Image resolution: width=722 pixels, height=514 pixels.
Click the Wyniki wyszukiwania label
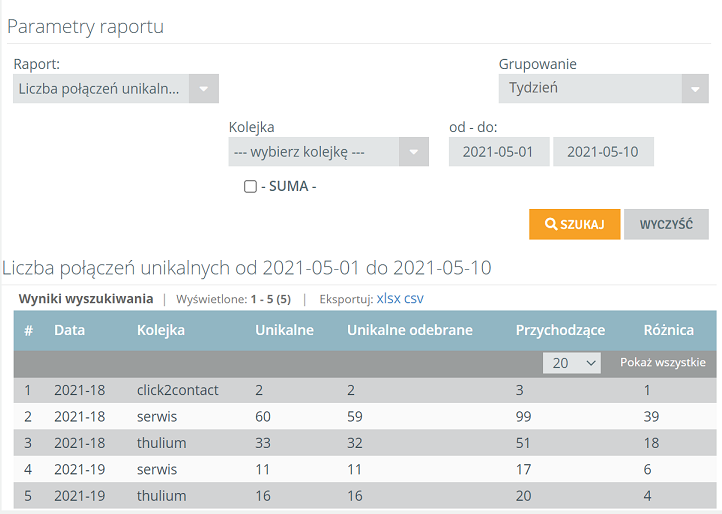pyautogui.click(x=86, y=298)
